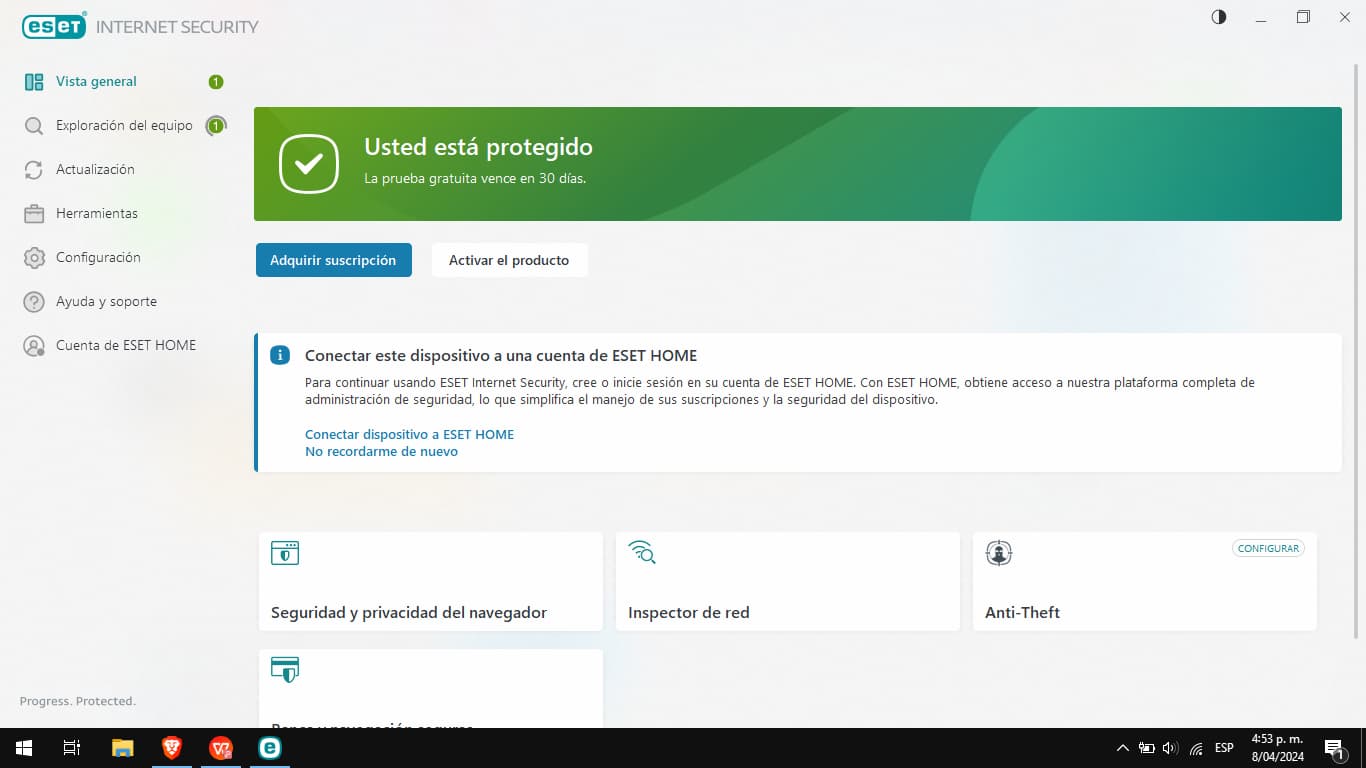The image size is (1366, 768).
Task: Click the Usted está protegido heading
Action: click(x=478, y=147)
